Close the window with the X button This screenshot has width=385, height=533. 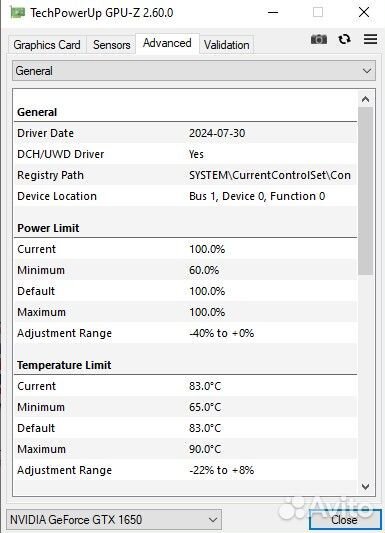click(364, 13)
